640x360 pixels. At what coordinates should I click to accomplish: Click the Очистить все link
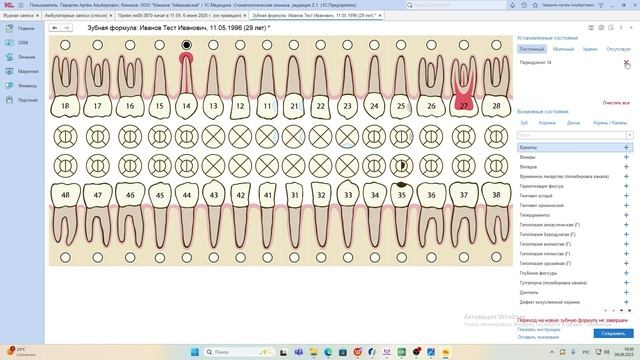click(x=616, y=103)
